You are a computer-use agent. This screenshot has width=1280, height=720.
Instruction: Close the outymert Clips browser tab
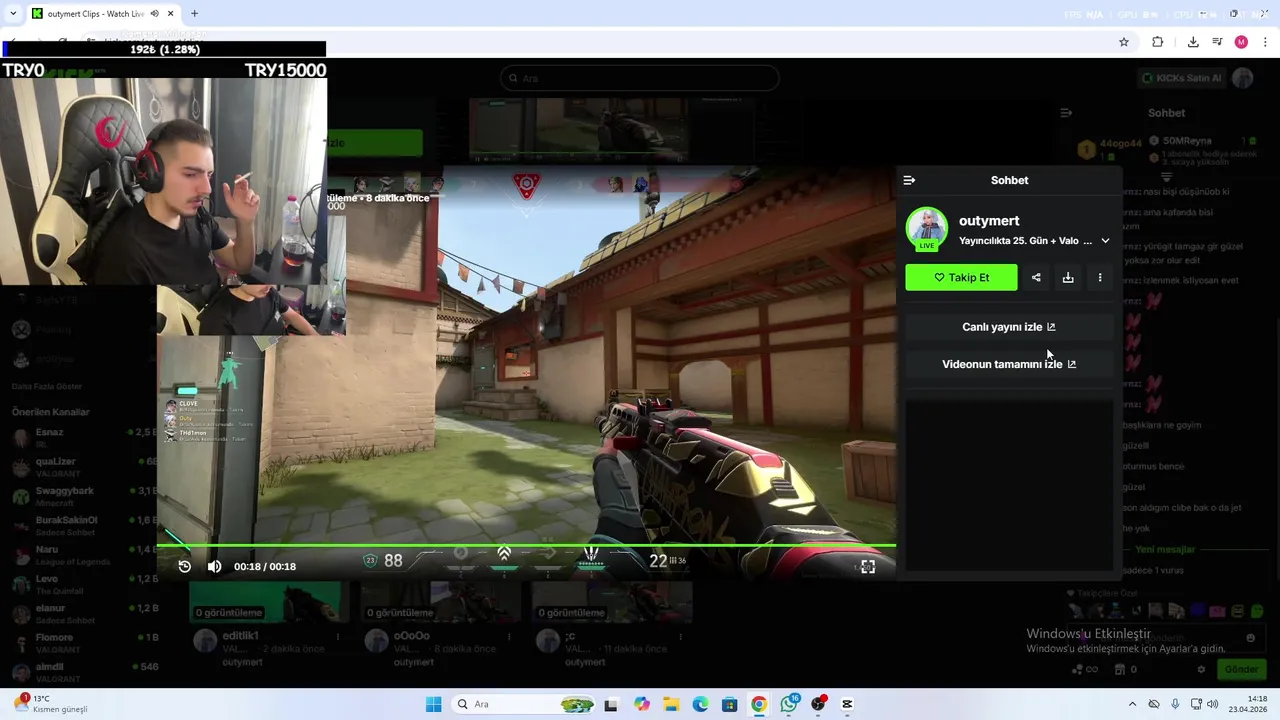coord(171,14)
